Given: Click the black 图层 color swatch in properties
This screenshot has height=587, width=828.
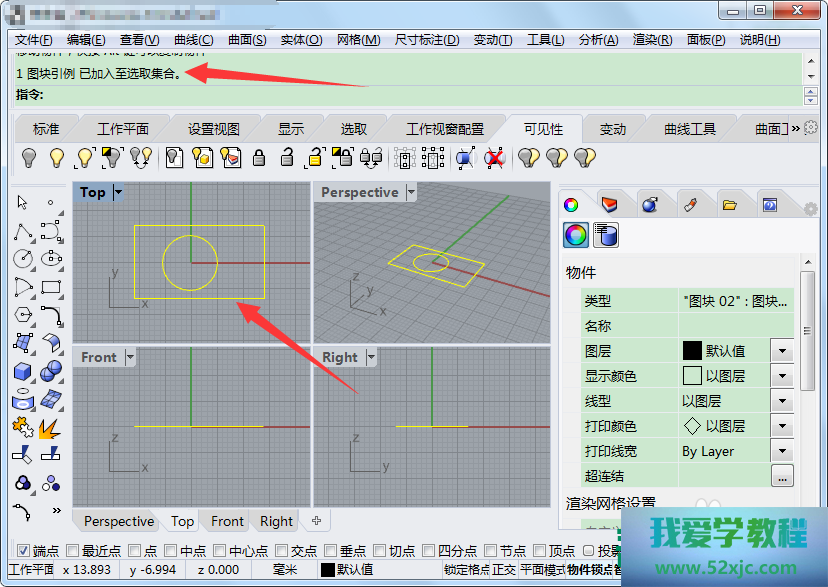Looking at the screenshot, I should (x=692, y=351).
